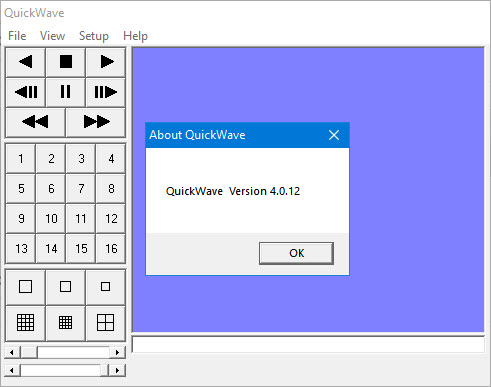Viewport: 491px width, 387px height.
Task: Select camera channel 3
Action: click(x=81, y=159)
